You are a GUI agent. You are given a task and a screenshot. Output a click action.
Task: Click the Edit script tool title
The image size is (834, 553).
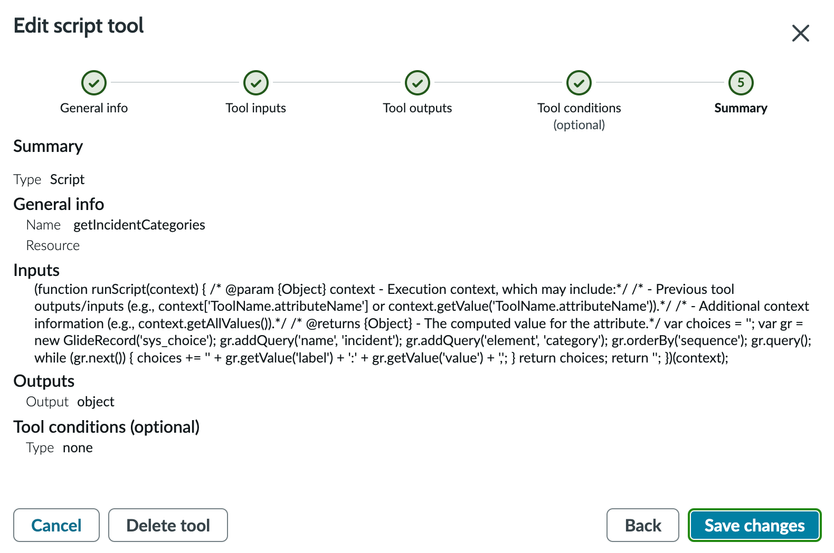[x=79, y=26]
